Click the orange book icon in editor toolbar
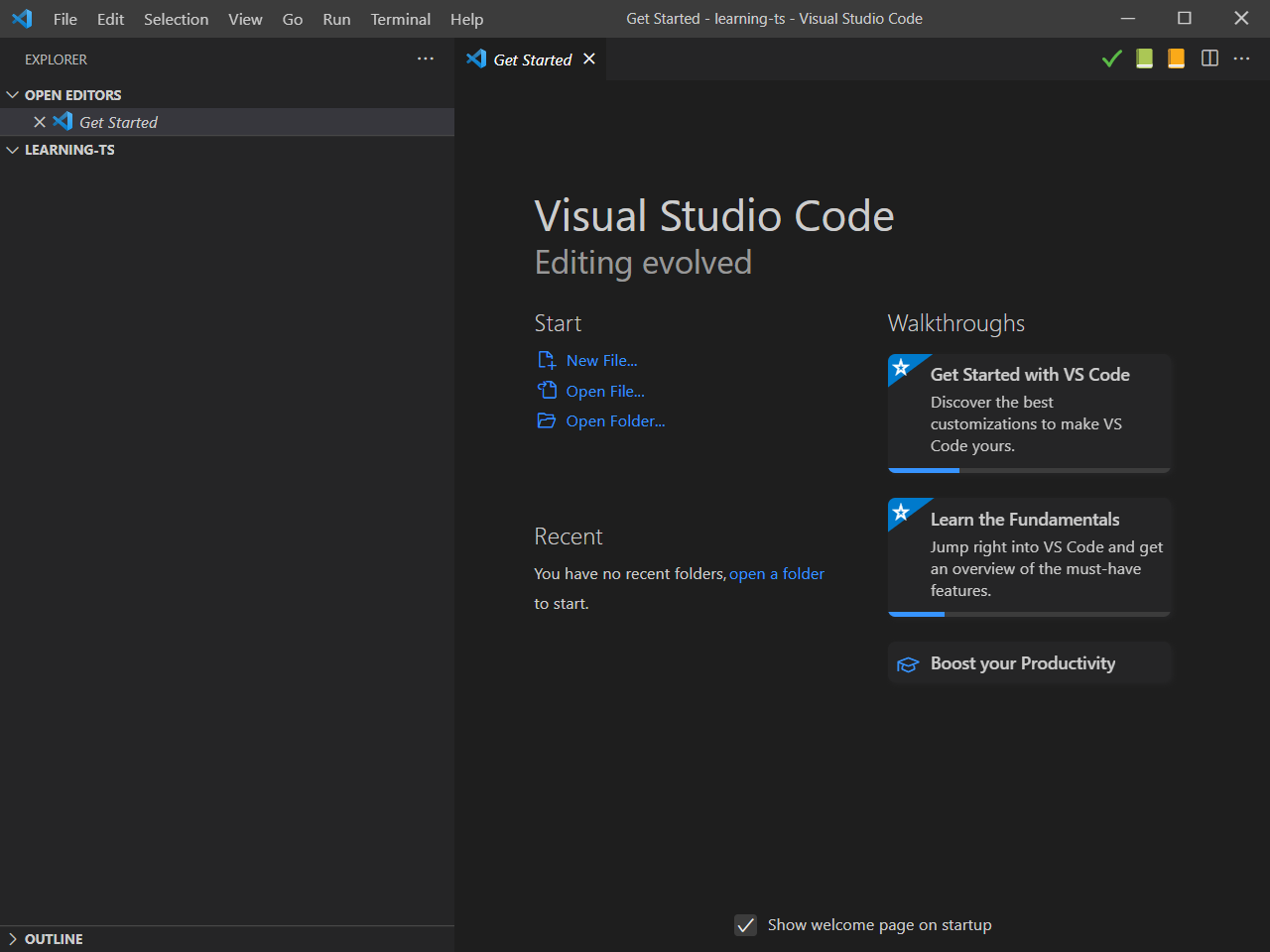This screenshot has width=1270, height=952. pos(1176,59)
